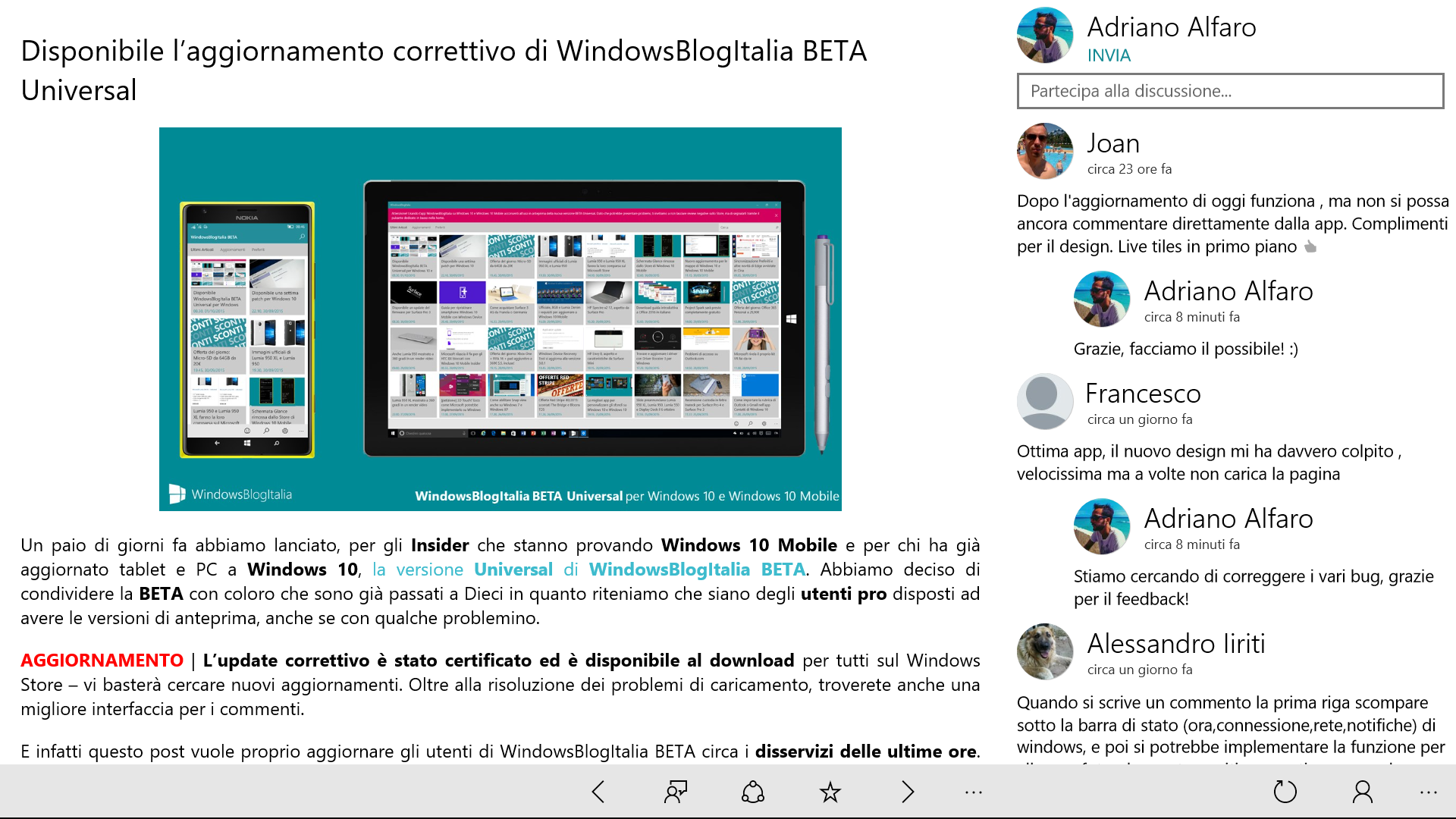This screenshot has width=1456, height=819.
Task: Click the article title heading
Action: 444,71
